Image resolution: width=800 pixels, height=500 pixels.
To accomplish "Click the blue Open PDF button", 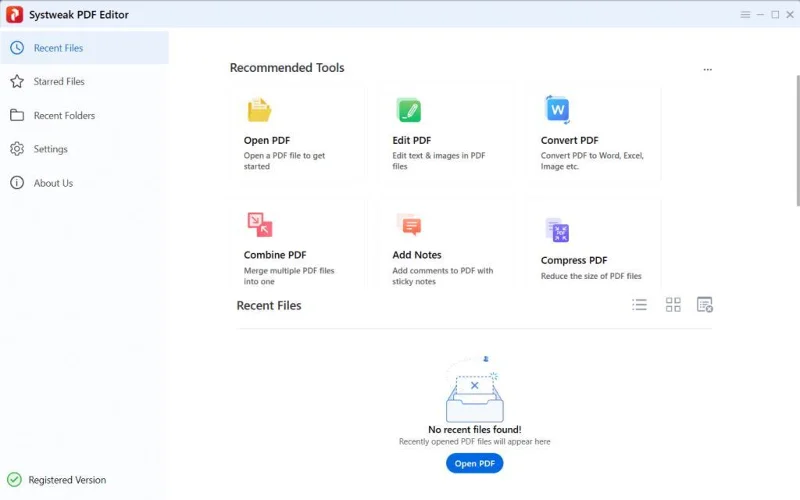I will point(474,464).
